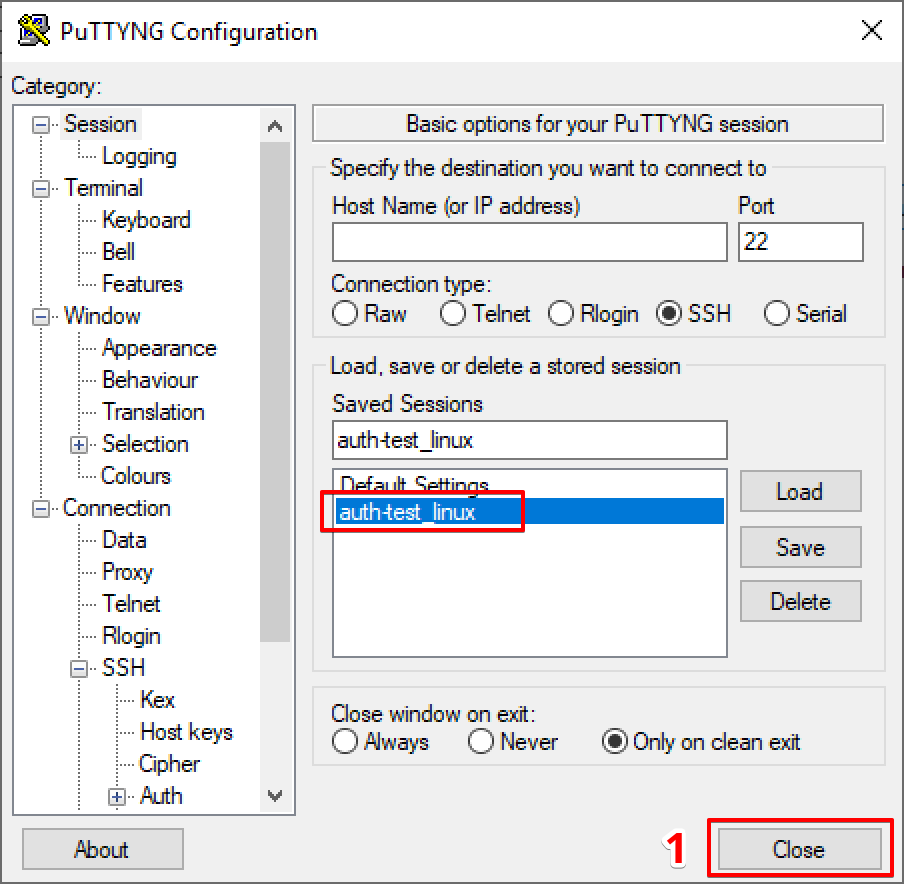This screenshot has height=884, width=904.
Task: Collapse the Terminal tree node
Action: [40, 189]
